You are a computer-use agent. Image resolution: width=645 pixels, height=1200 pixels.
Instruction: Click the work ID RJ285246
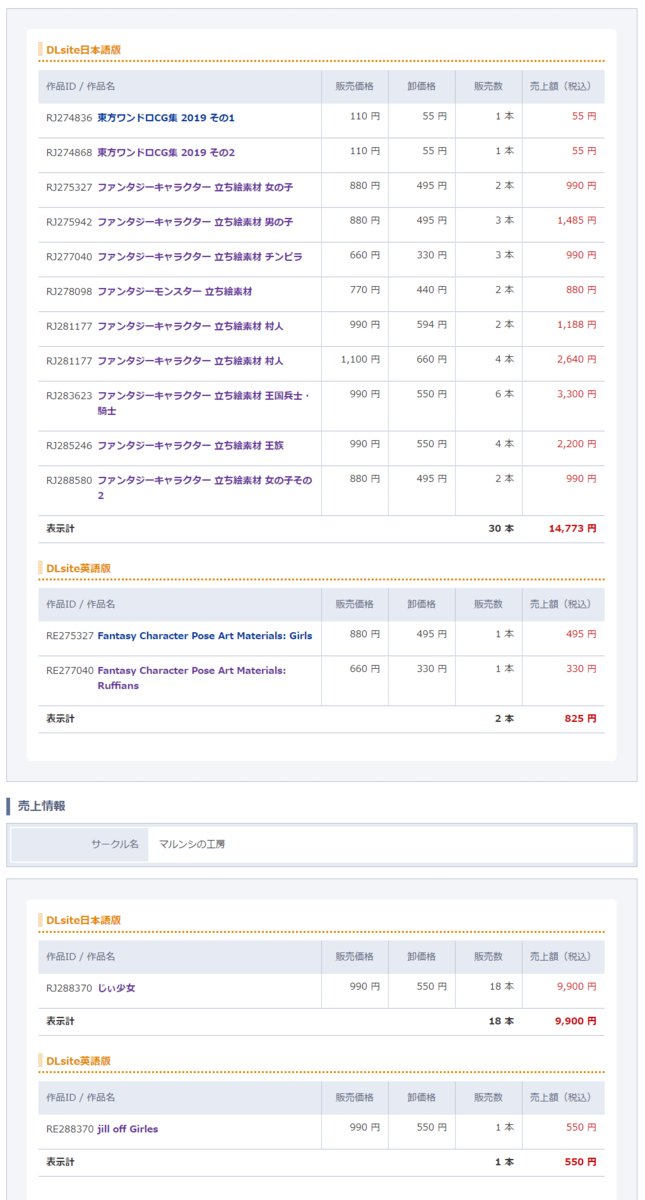69,445
